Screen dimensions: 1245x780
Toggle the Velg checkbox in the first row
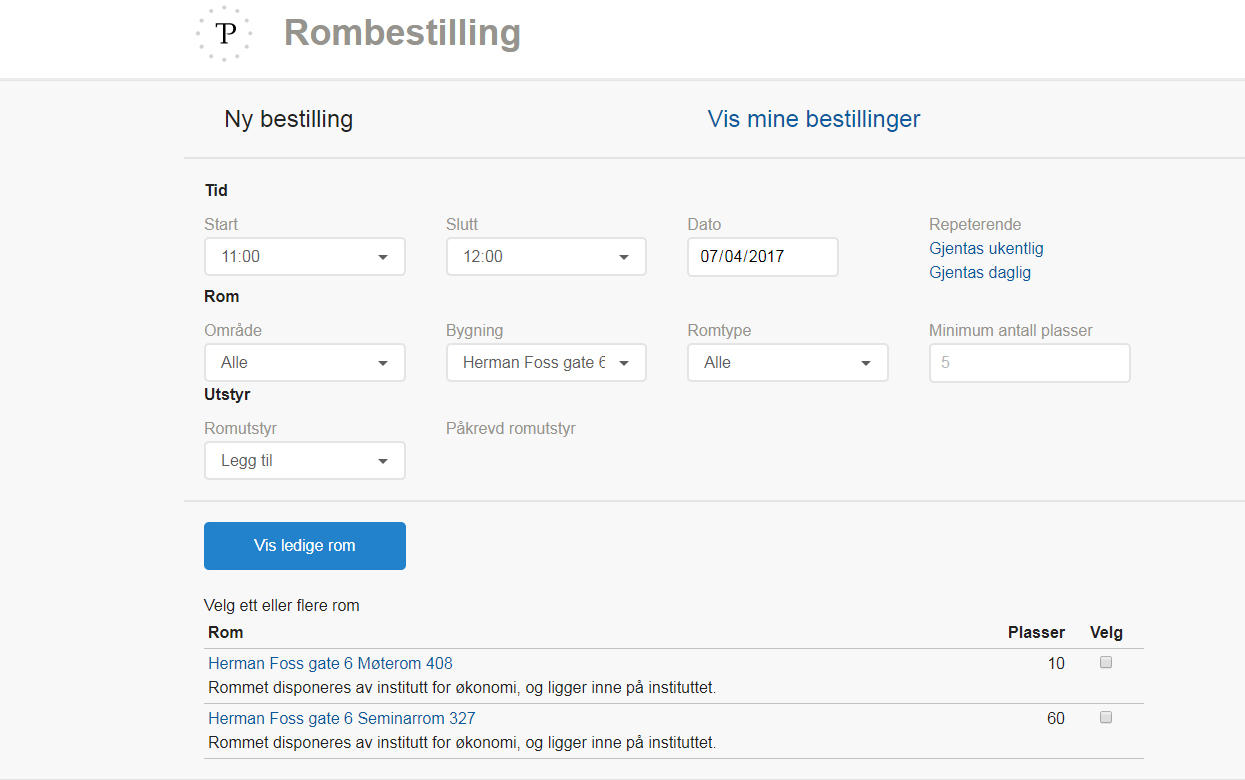[x=1105, y=662]
